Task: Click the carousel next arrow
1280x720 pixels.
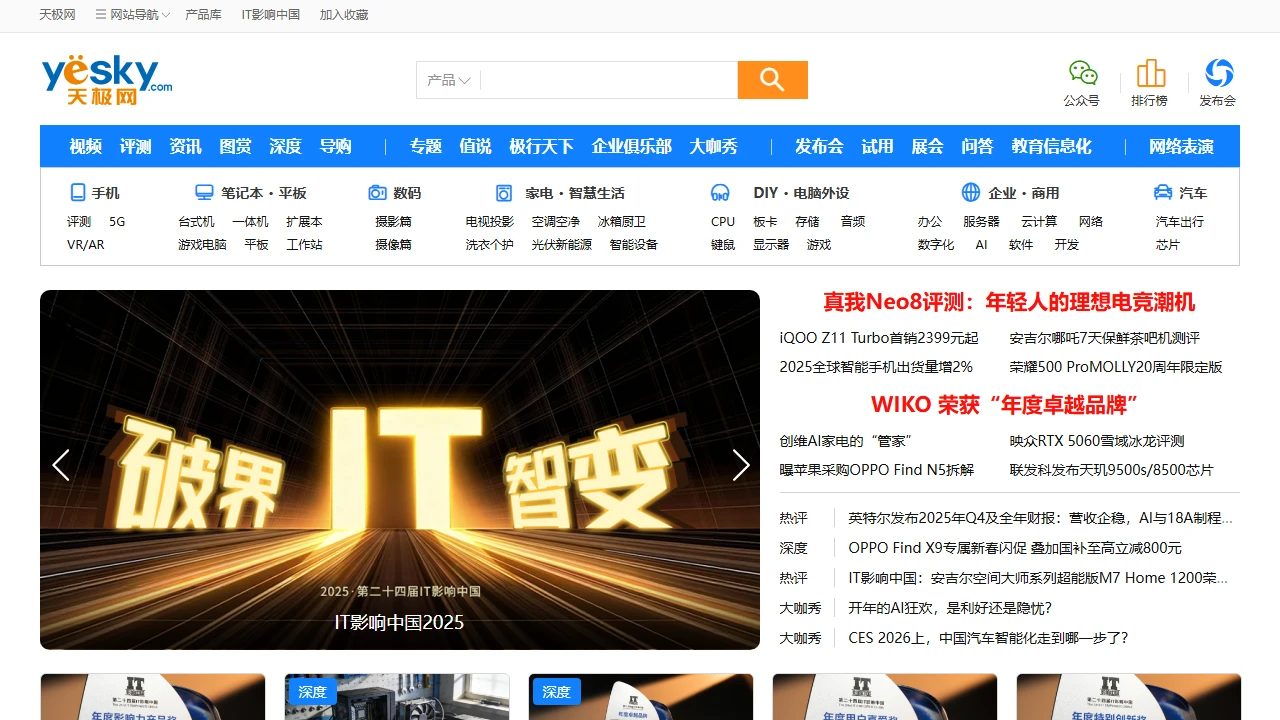Action: click(x=741, y=465)
